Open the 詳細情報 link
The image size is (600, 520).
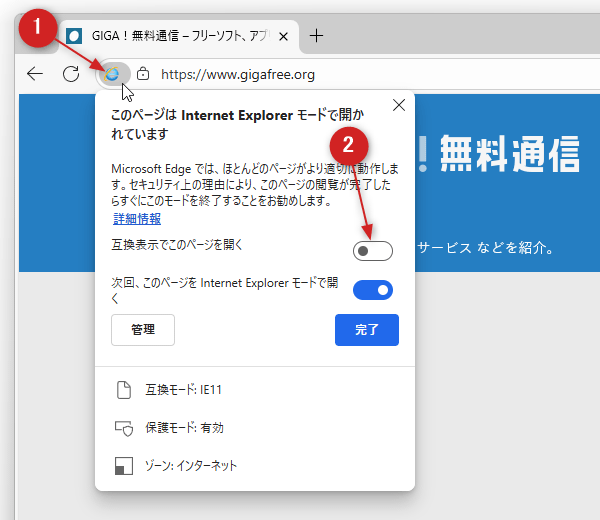[x=137, y=218]
